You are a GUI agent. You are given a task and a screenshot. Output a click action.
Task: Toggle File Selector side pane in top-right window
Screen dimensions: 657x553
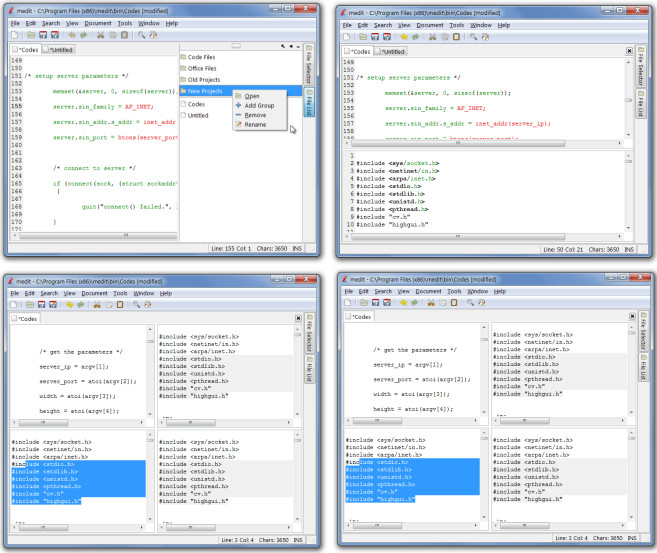(641, 66)
